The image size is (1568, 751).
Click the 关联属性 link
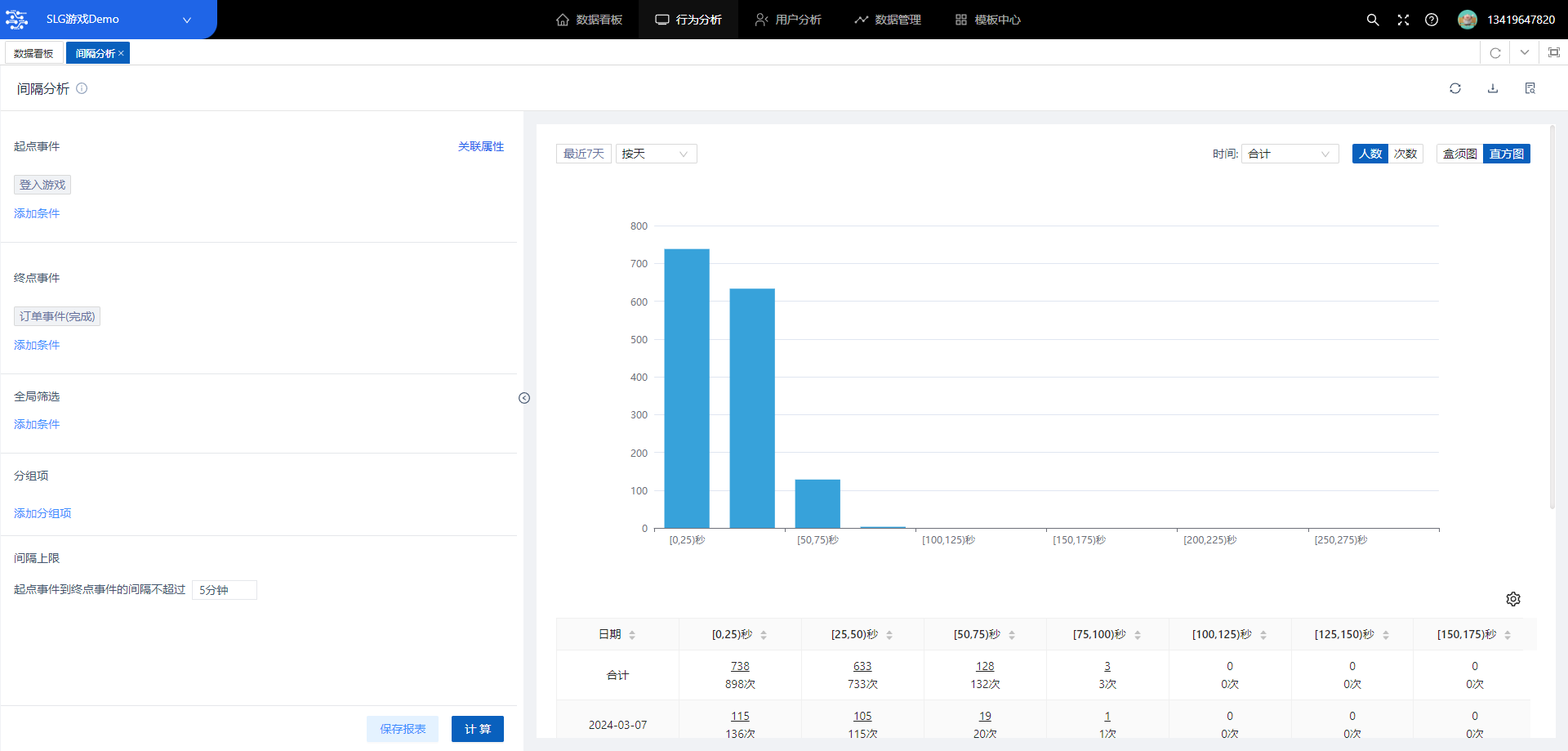[481, 146]
